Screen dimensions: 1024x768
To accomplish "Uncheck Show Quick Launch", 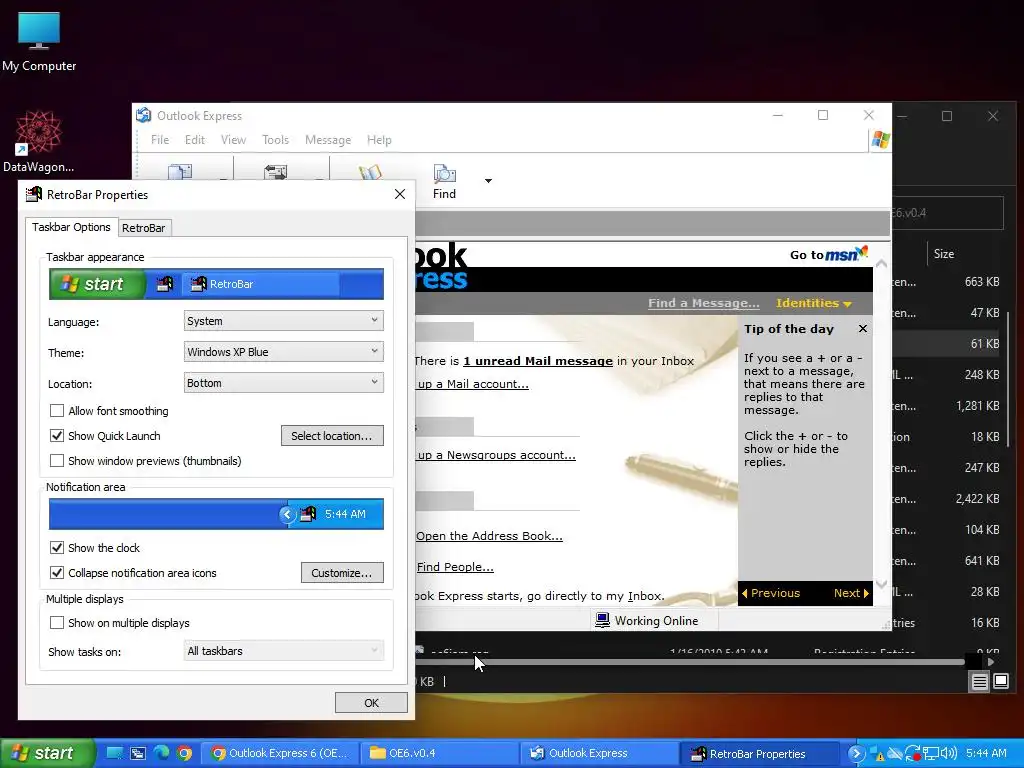I will point(57,436).
